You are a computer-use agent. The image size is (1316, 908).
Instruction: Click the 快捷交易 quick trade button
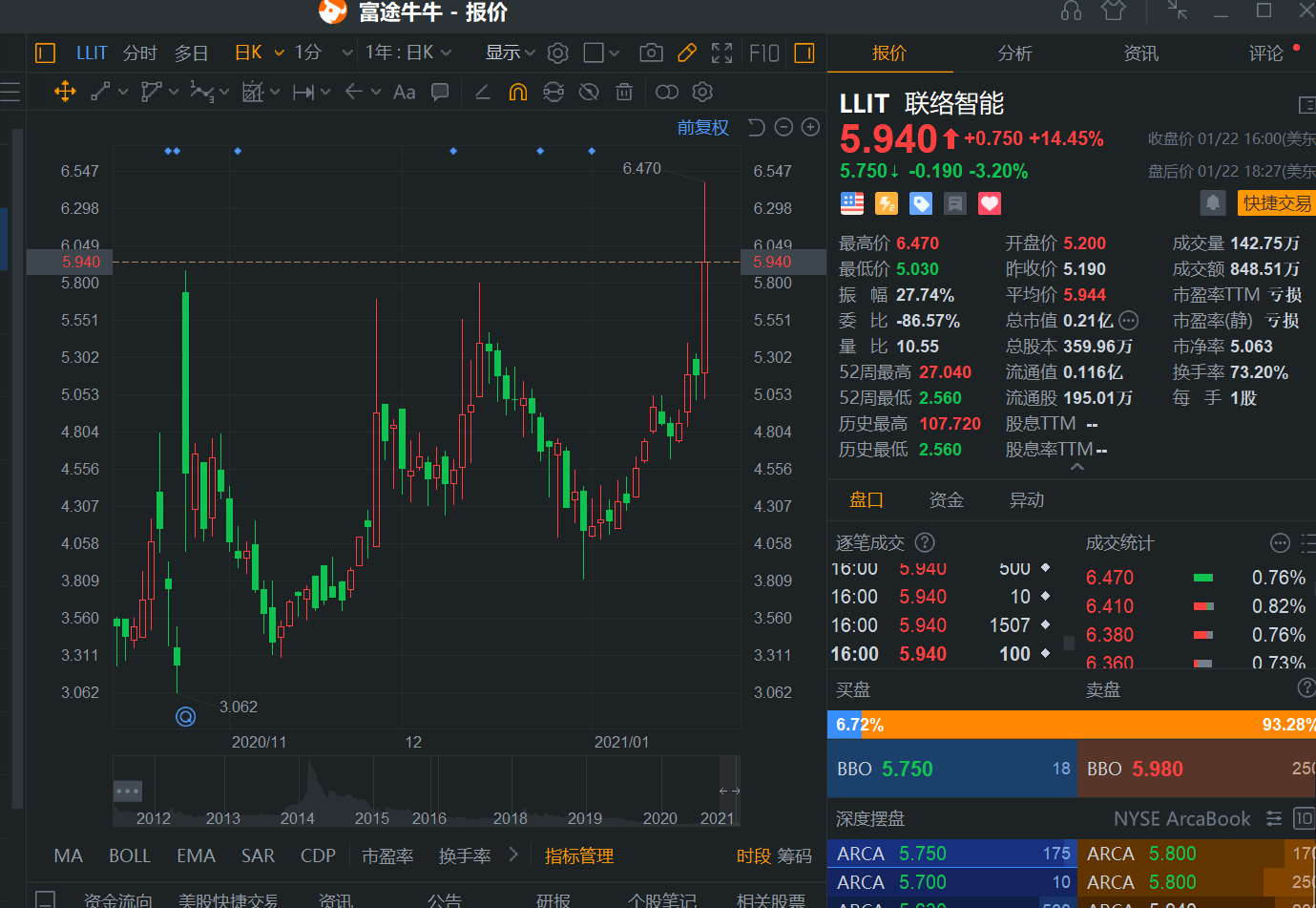tap(1276, 203)
